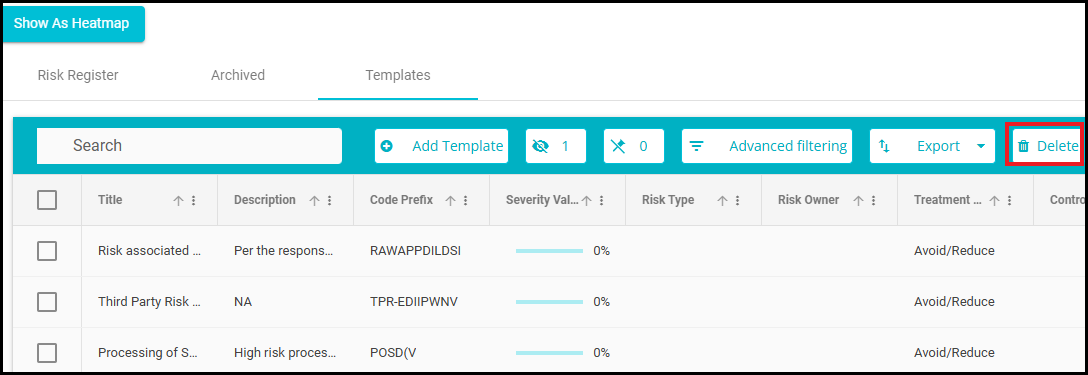Open Description column three-dot menu

tap(330, 201)
